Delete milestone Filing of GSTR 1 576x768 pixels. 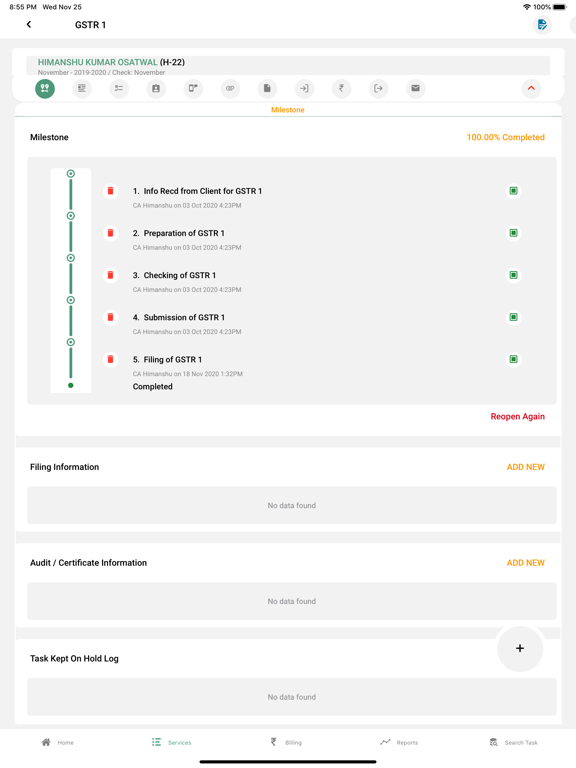pyautogui.click(x=111, y=359)
